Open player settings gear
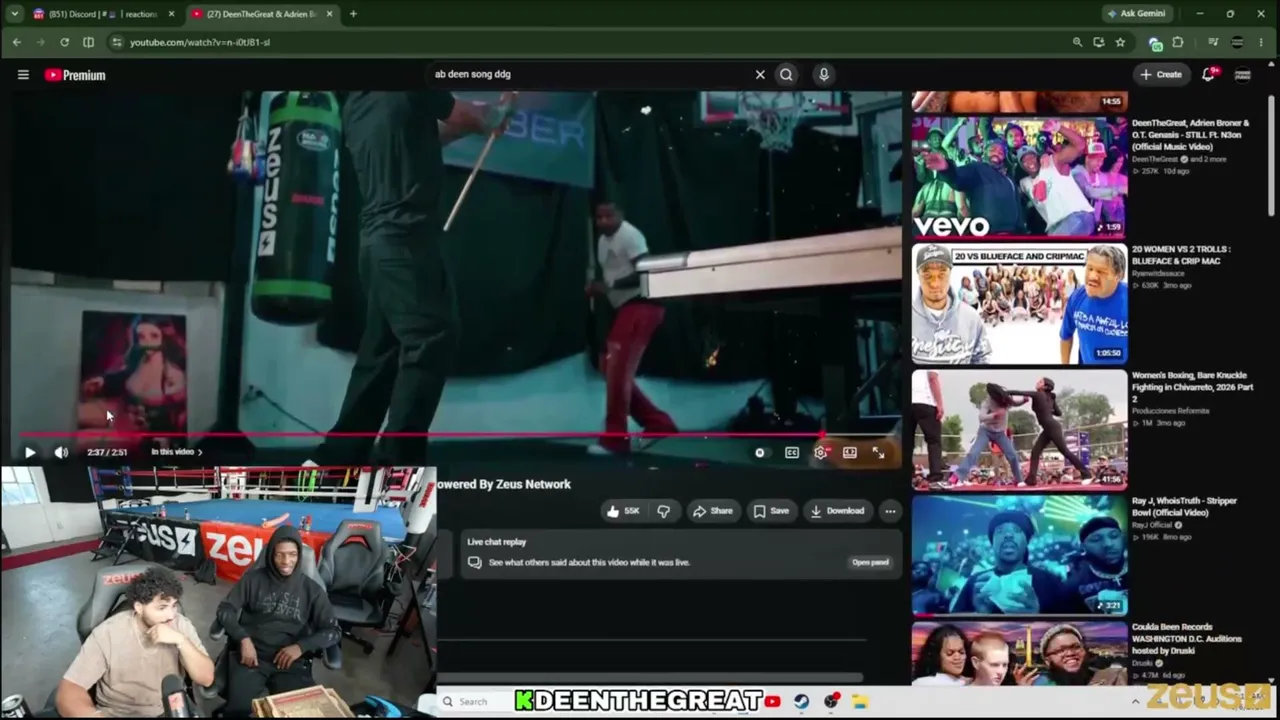 pyautogui.click(x=821, y=453)
